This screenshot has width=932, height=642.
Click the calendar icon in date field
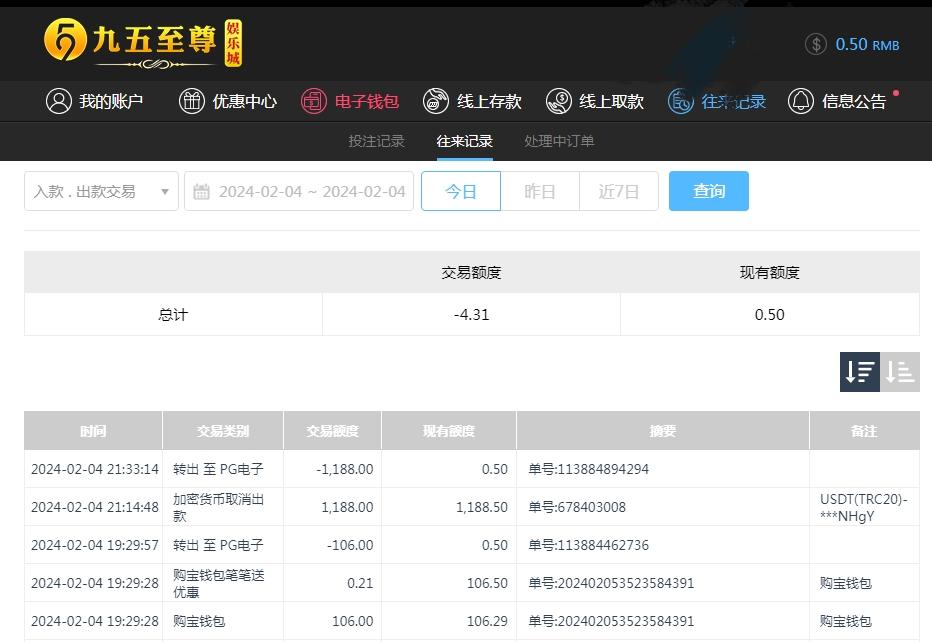(201, 192)
